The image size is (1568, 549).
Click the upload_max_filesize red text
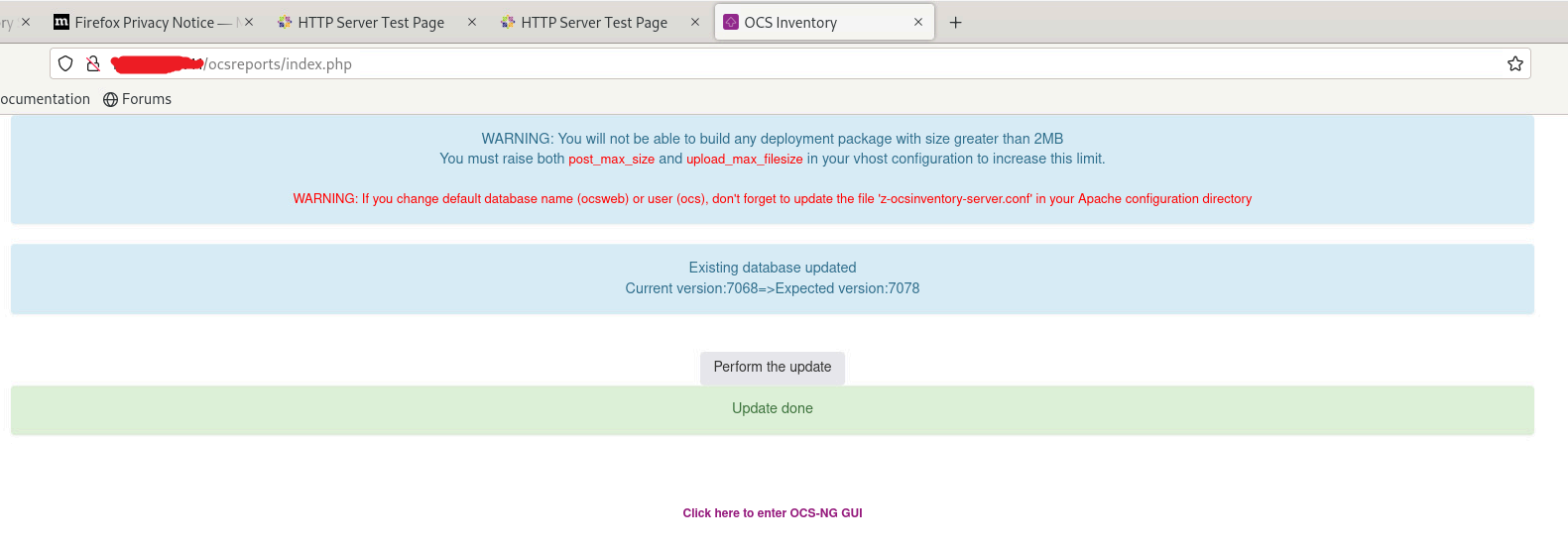pos(745,160)
